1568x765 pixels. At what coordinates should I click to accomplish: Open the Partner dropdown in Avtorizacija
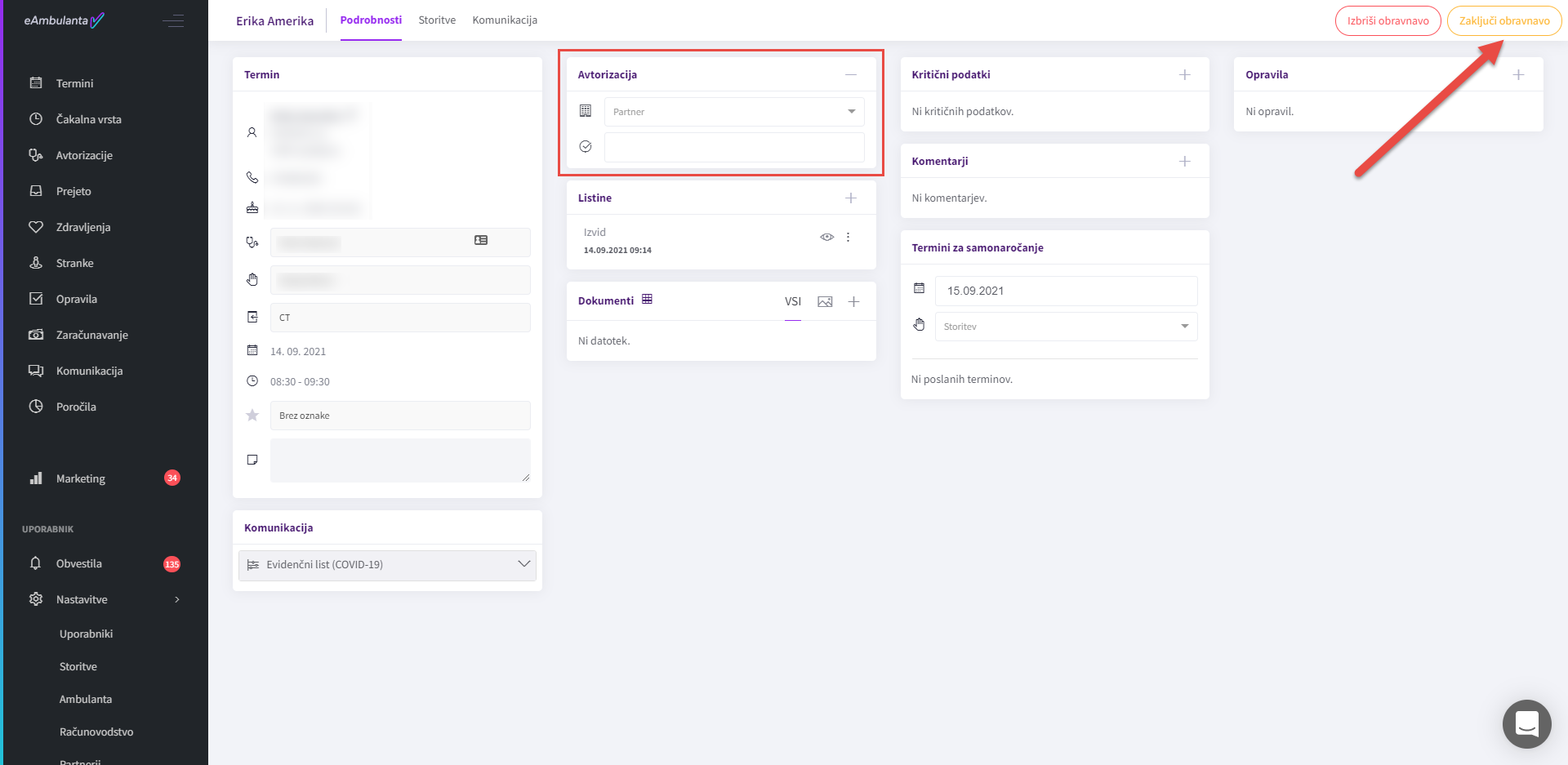(x=733, y=112)
